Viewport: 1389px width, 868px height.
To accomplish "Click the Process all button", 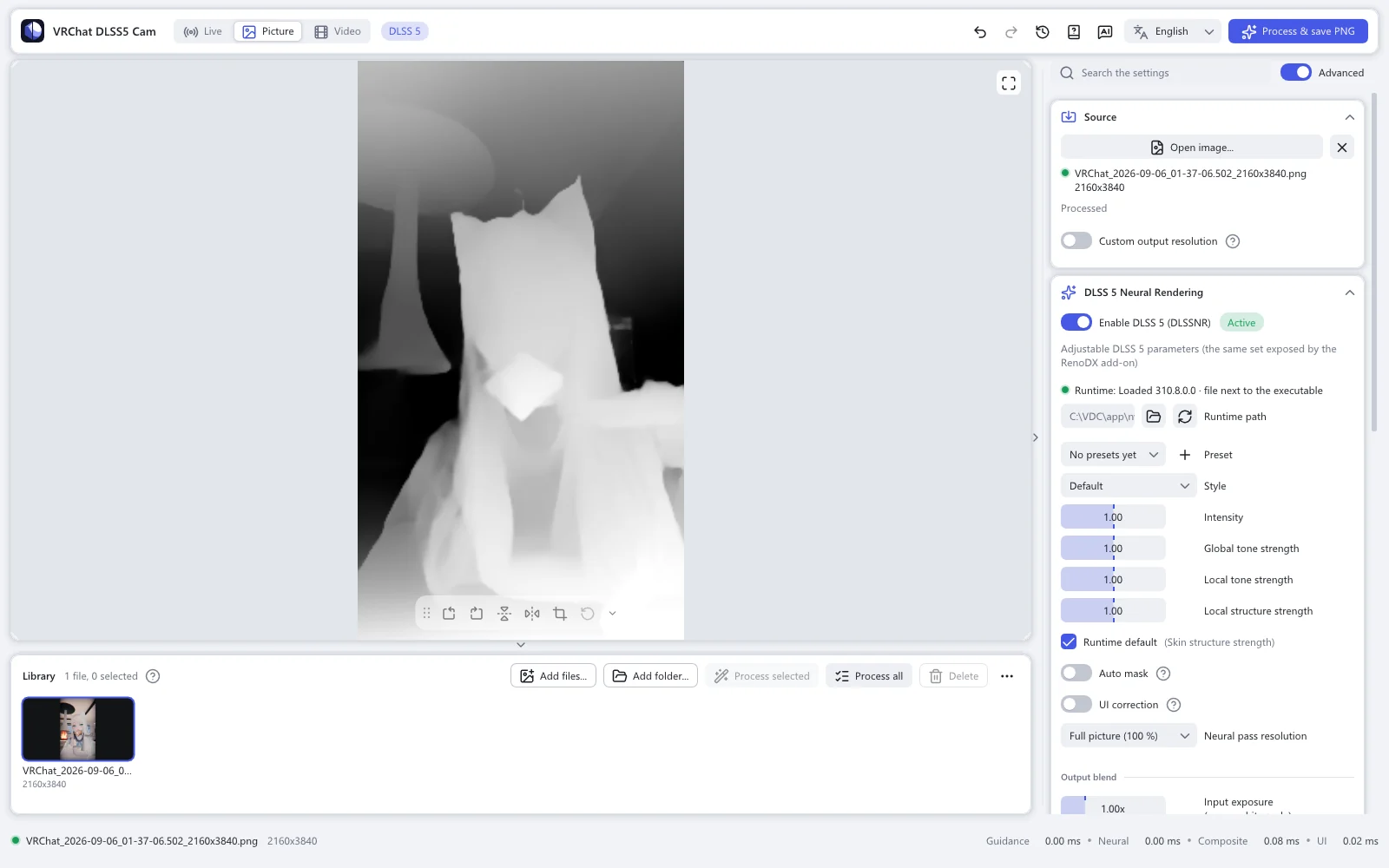I will (x=869, y=676).
